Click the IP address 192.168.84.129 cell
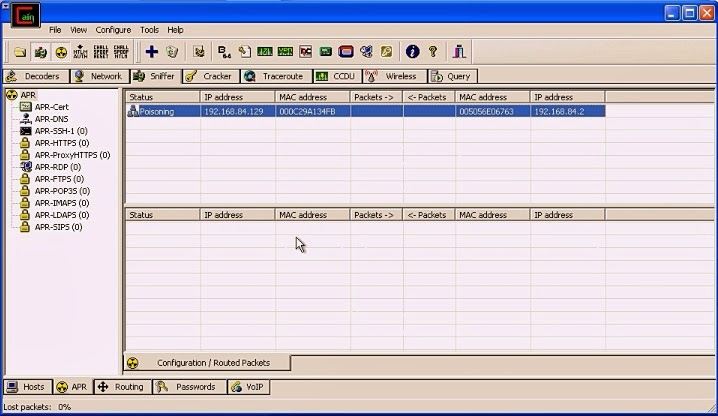 (x=238, y=111)
